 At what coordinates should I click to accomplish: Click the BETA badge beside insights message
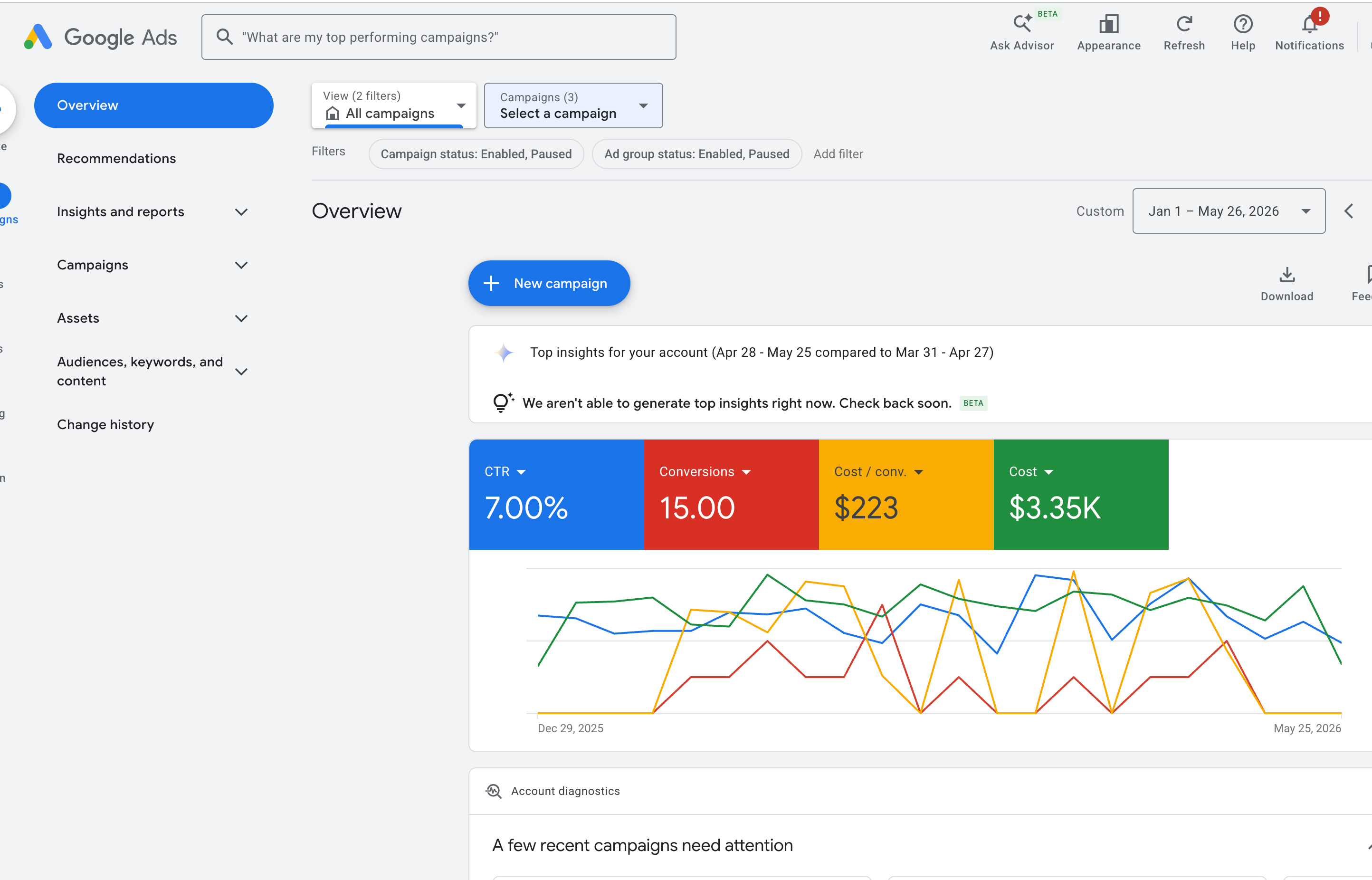pyautogui.click(x=973, y=403)
